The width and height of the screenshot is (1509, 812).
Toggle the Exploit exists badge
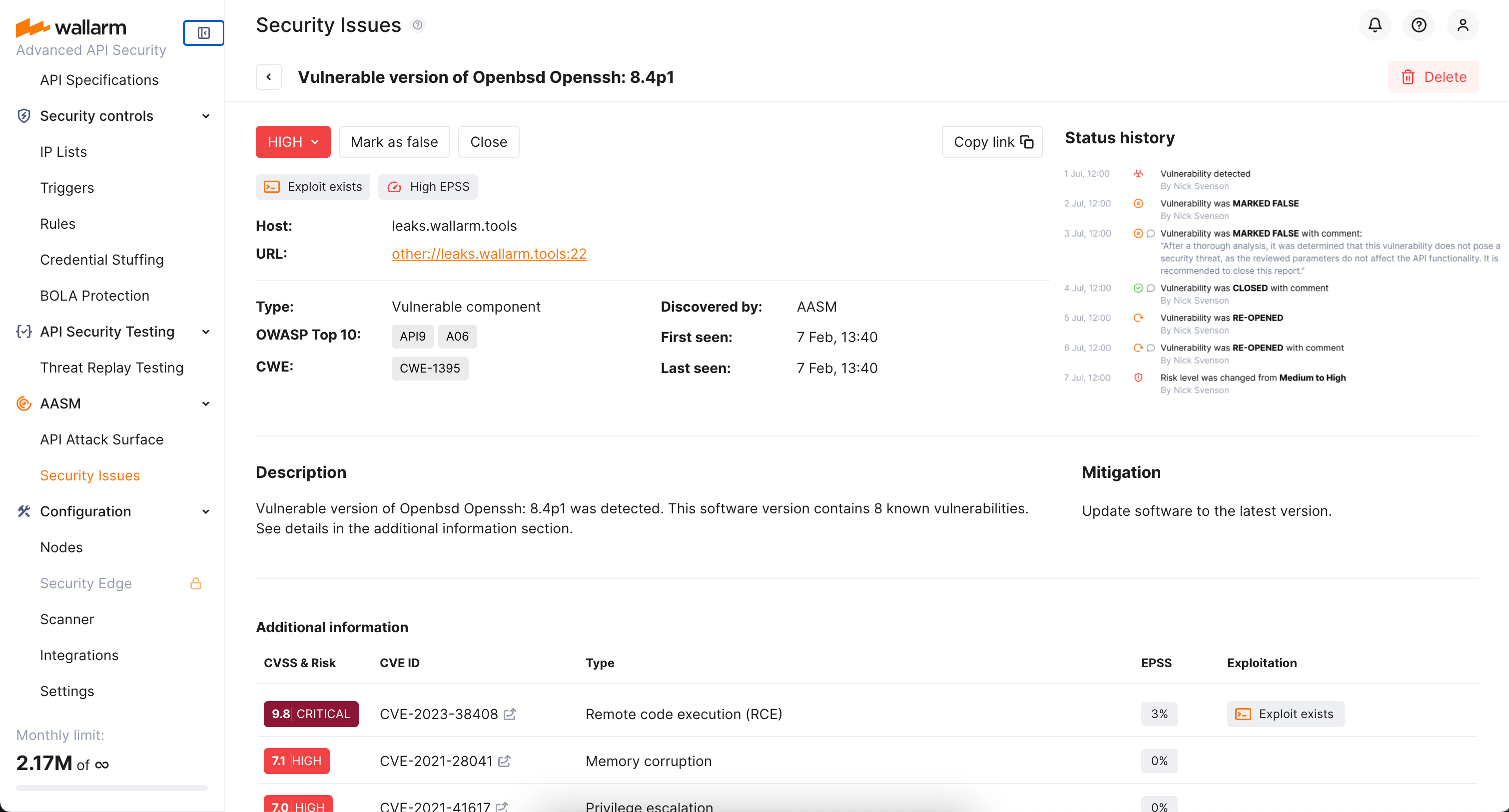click(313, 186)
